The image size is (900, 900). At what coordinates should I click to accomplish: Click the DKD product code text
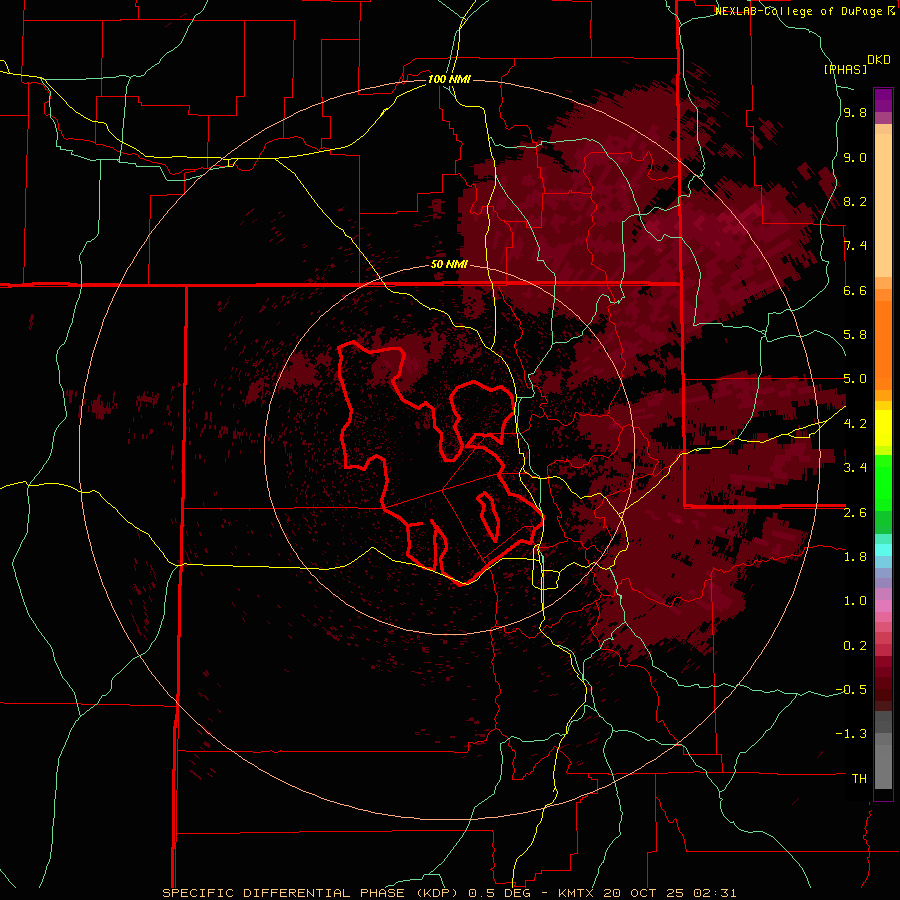coord(879,60)
